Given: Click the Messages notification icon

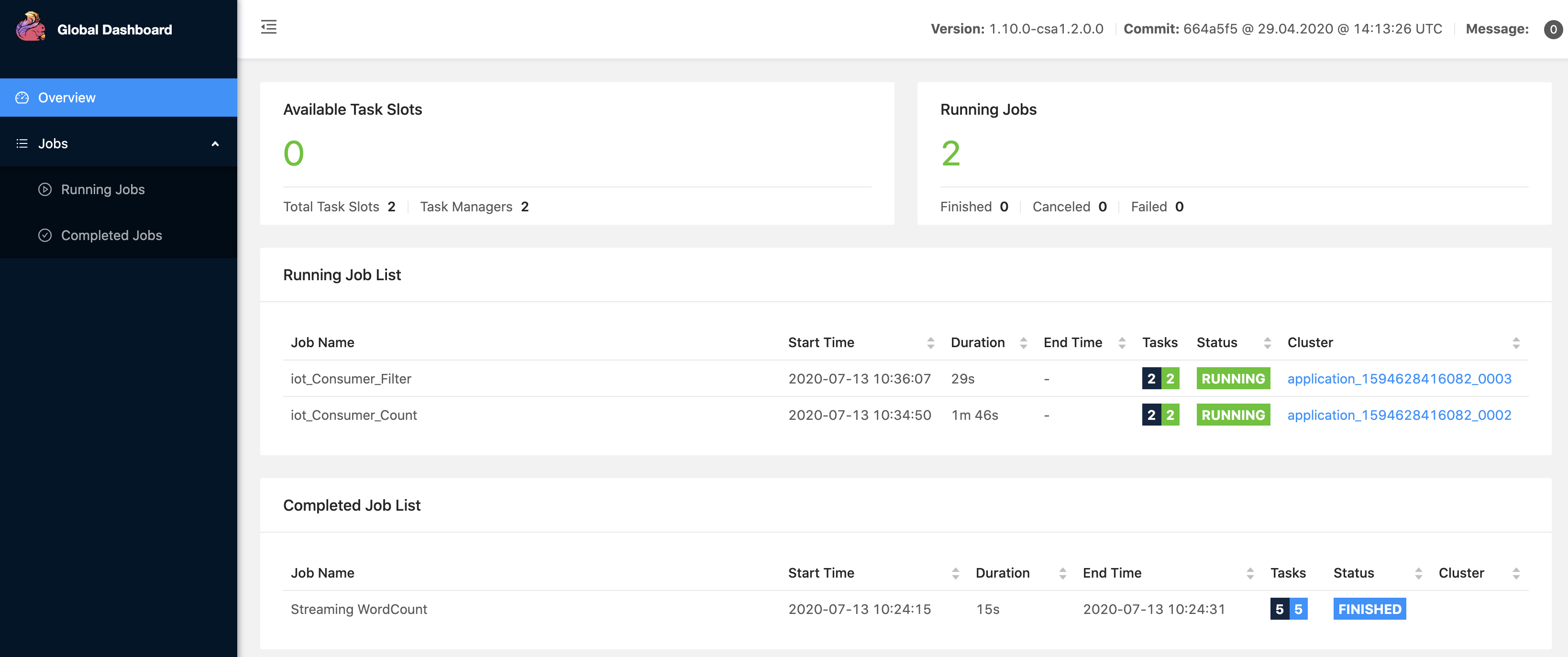Looking at the screenshot, I should (1549, 28).
